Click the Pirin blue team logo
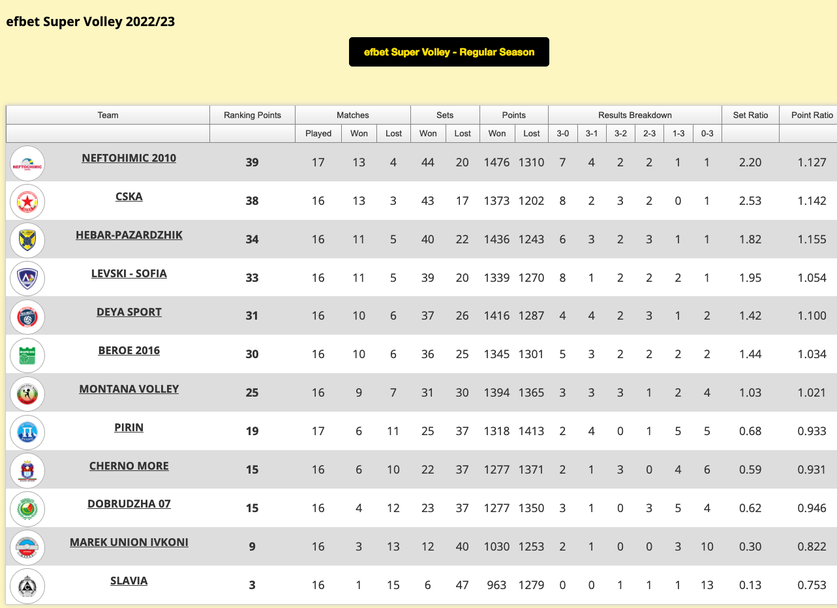 click(27, 432)
